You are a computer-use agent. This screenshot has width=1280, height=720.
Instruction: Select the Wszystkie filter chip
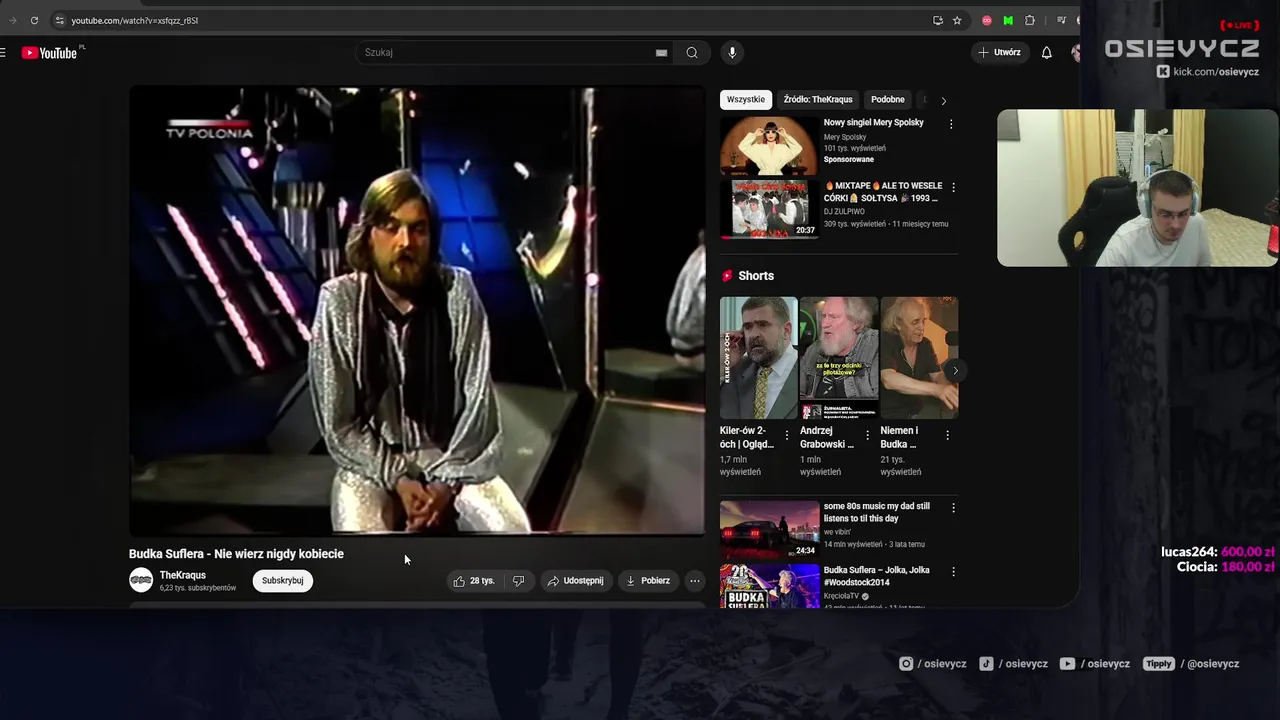click(x=746, y=100)
